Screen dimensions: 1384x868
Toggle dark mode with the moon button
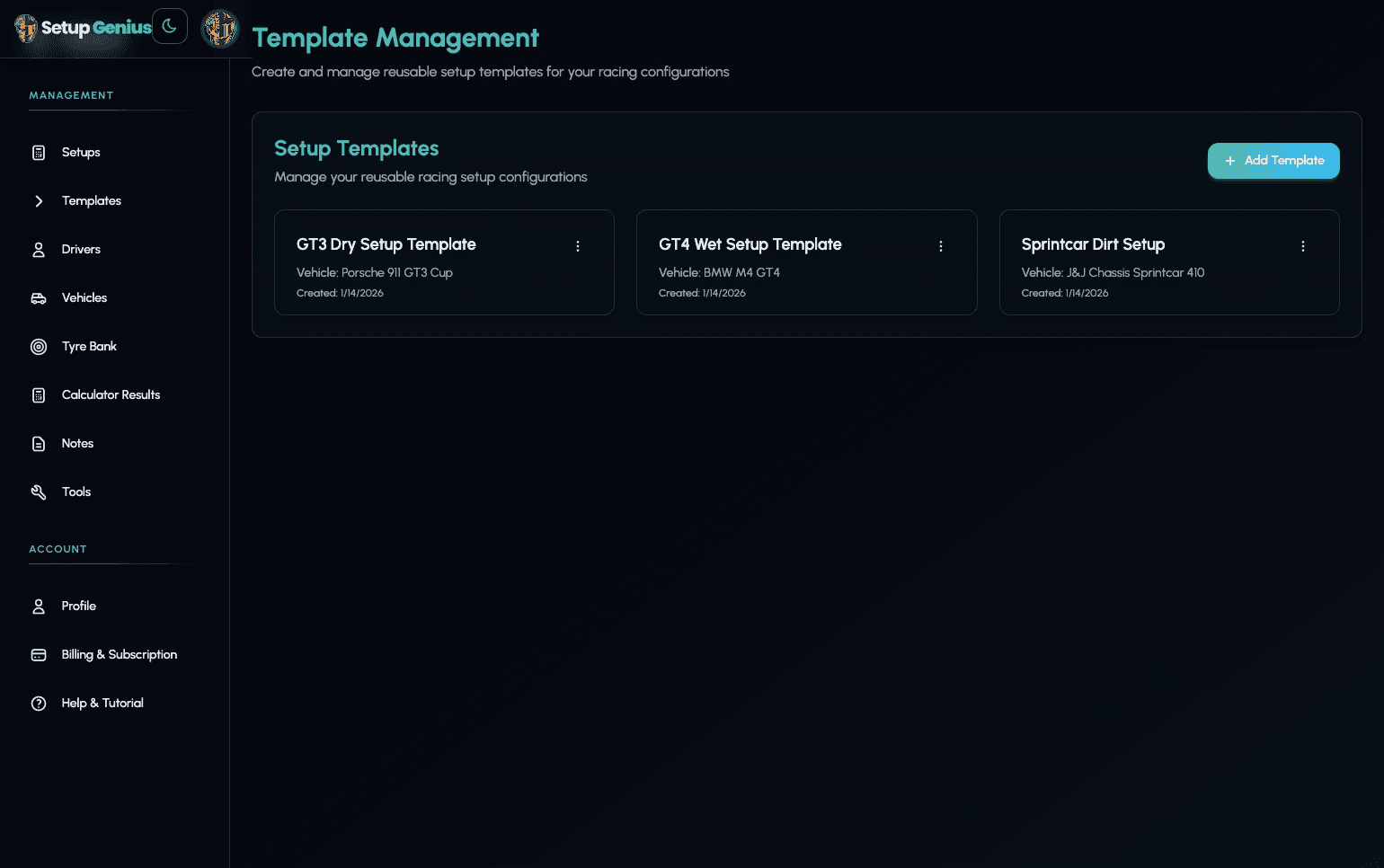(170, 26)
